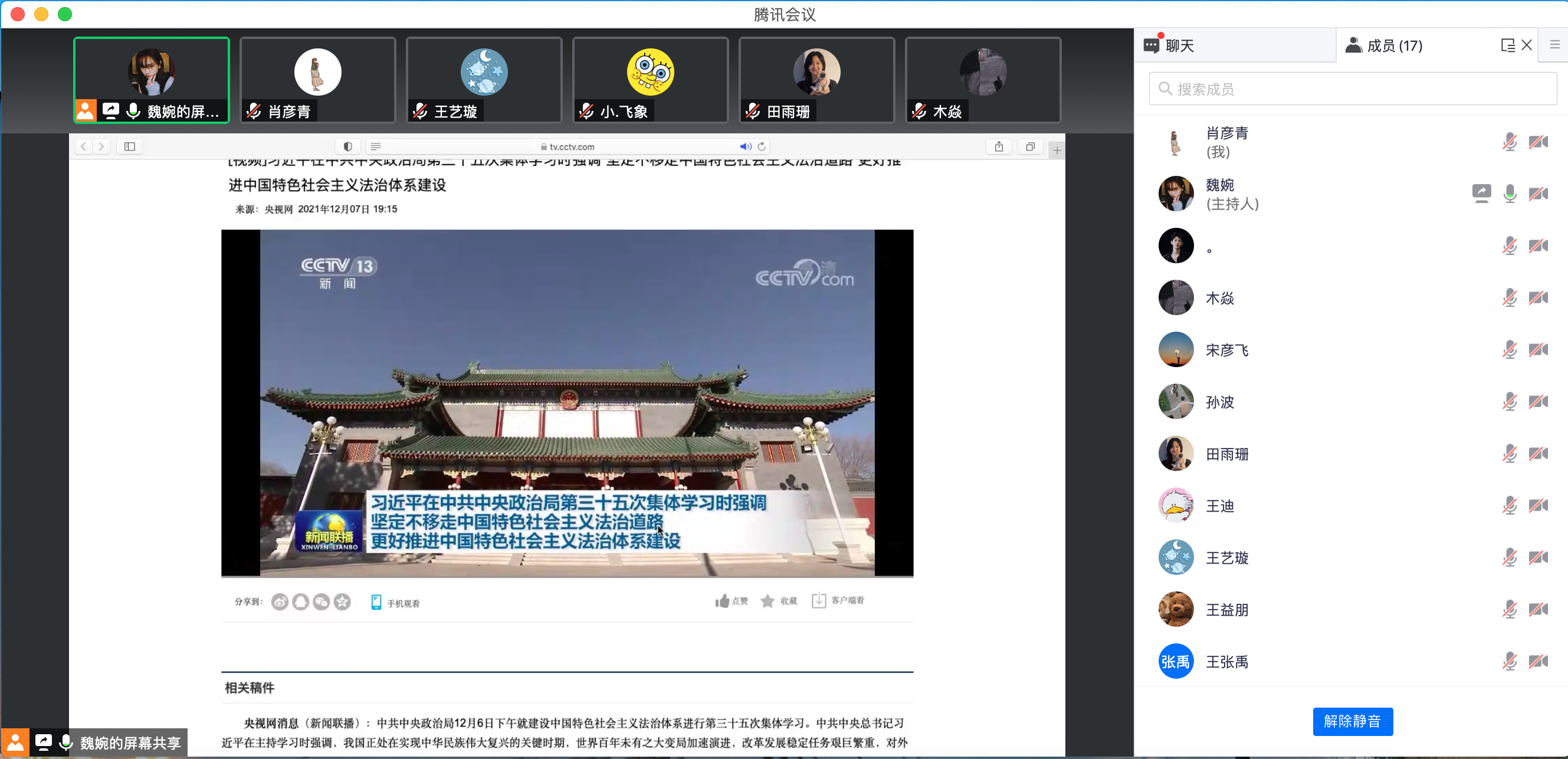Screen dimensions: 1568x759
Task: Open the hamburger menu beside members panel
Action: coord(1554,45)
